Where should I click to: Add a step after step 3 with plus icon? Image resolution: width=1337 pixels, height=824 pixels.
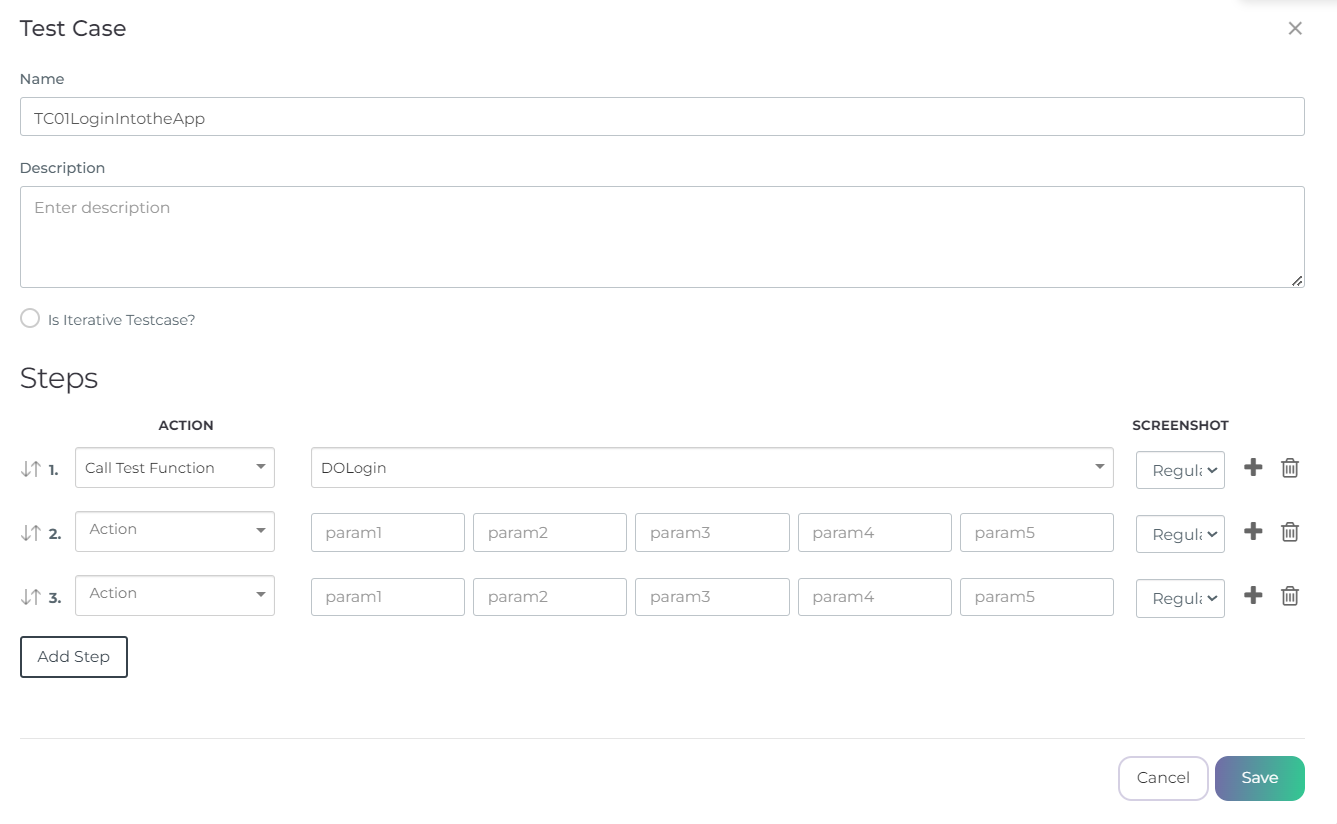click(1253, 595)
